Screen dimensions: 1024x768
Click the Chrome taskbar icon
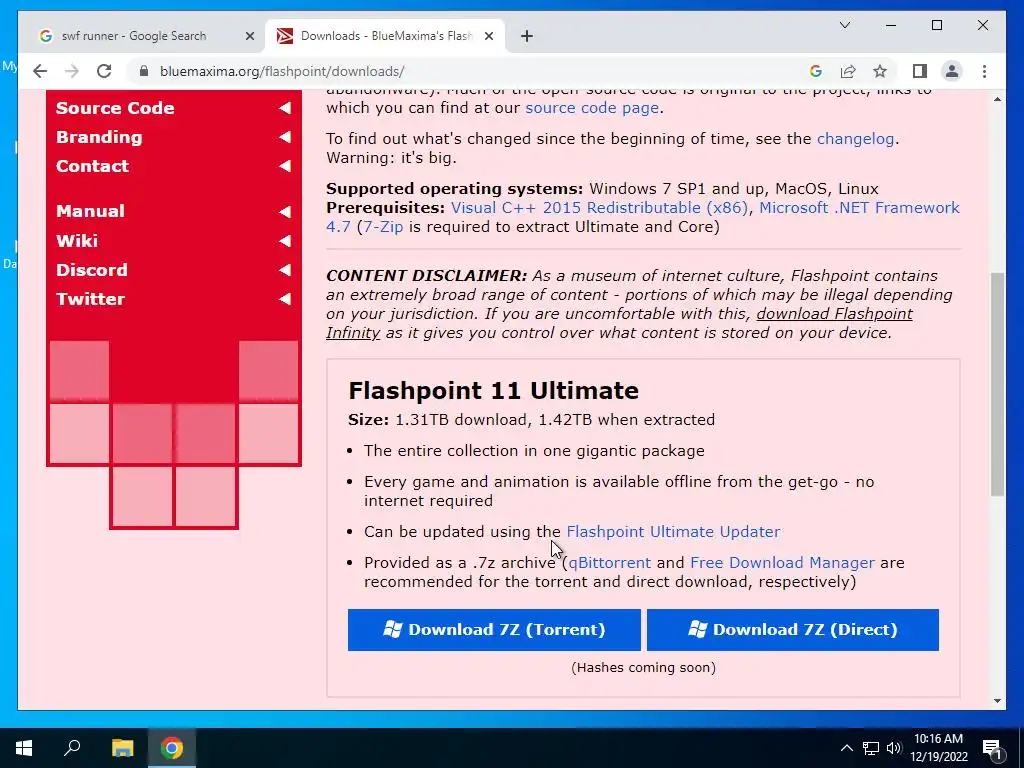(172, 748)
